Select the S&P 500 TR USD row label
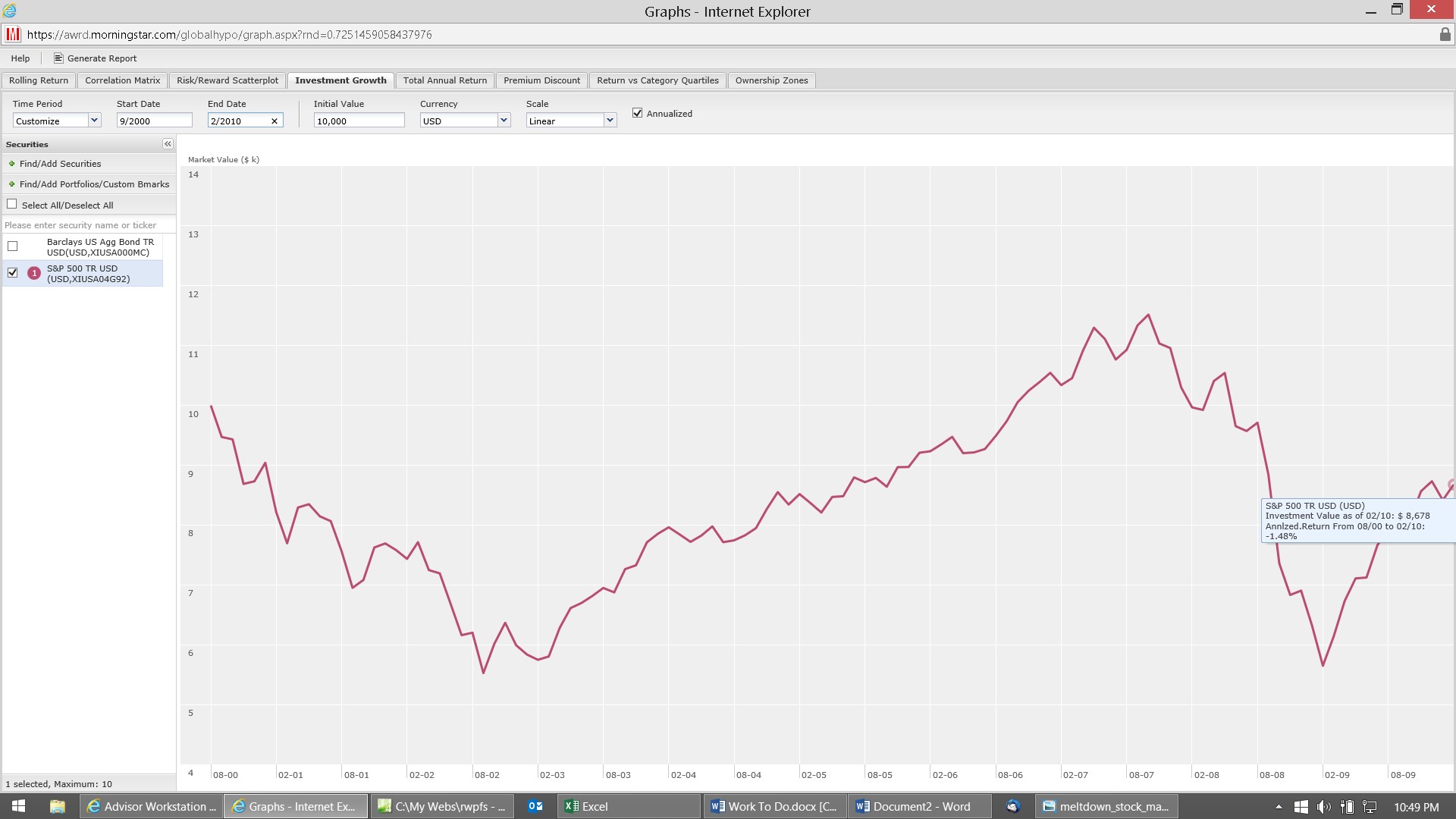This screenshot has height=819, width=1456. (x=89, y=274)
